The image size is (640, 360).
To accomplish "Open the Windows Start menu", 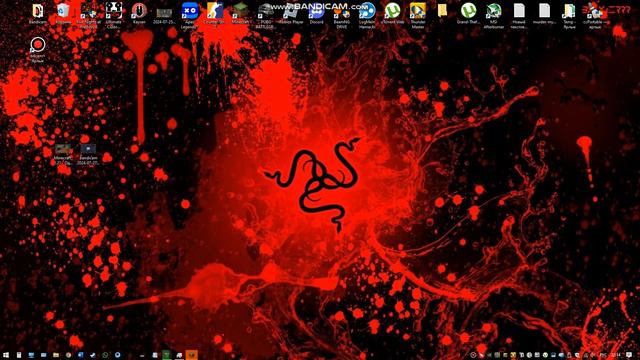I will pyautogui.click(x=6, y=356).
